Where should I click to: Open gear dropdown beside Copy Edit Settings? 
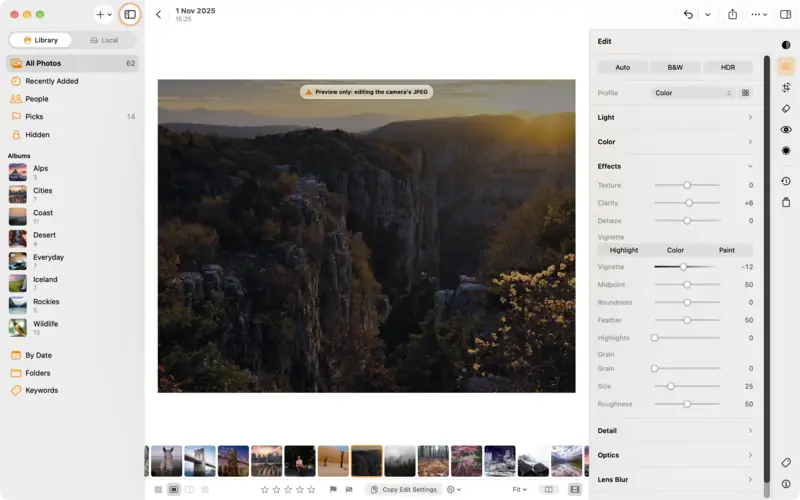(454, 490)
